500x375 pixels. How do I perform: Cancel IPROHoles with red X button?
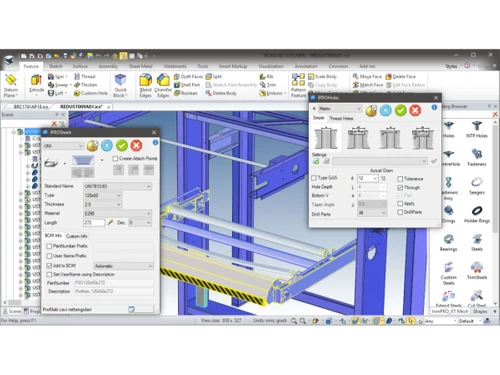(x=415, y=110)
